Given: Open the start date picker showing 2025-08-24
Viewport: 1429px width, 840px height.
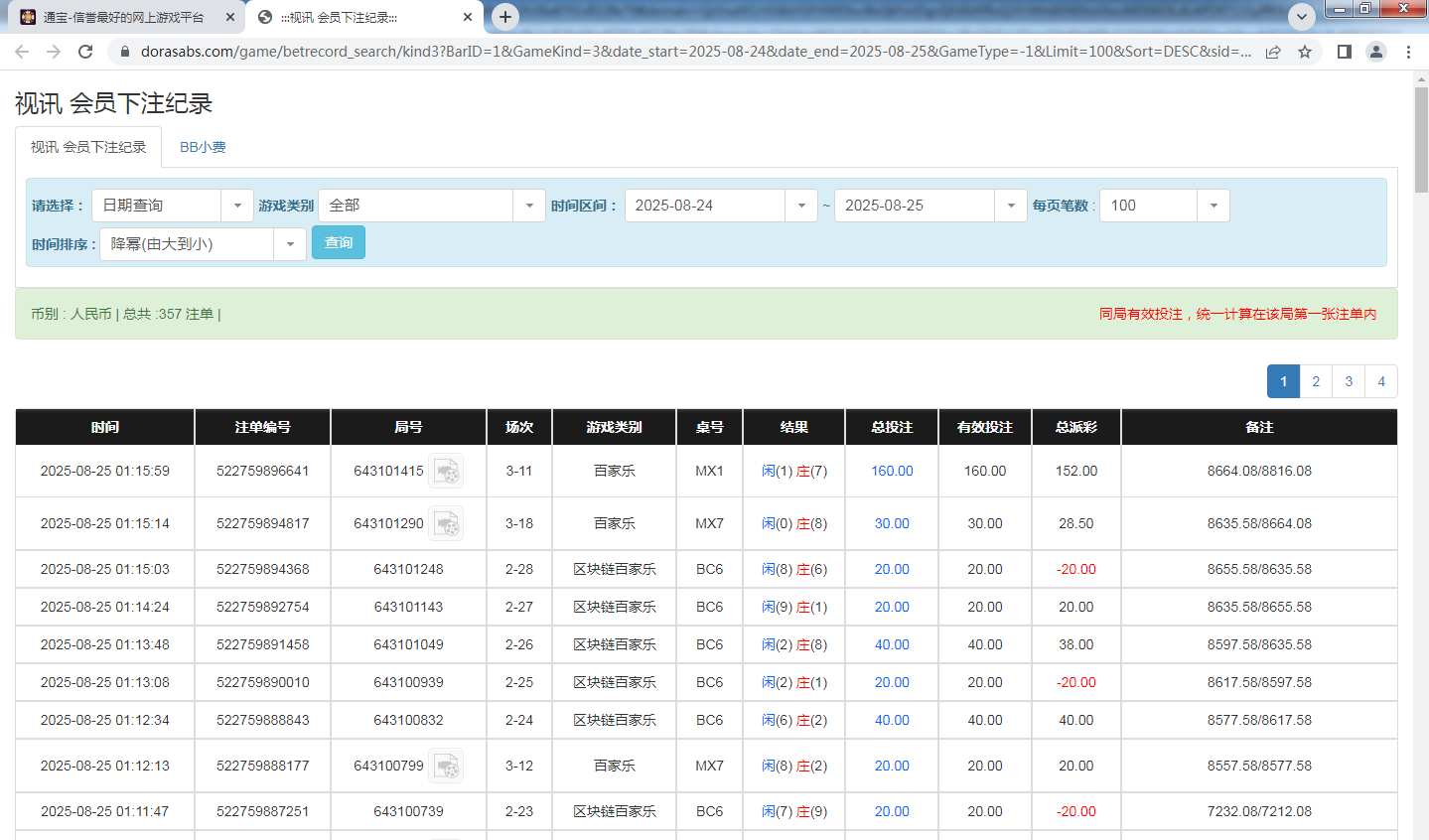Looking at the screenshot, I should point(800,206).
